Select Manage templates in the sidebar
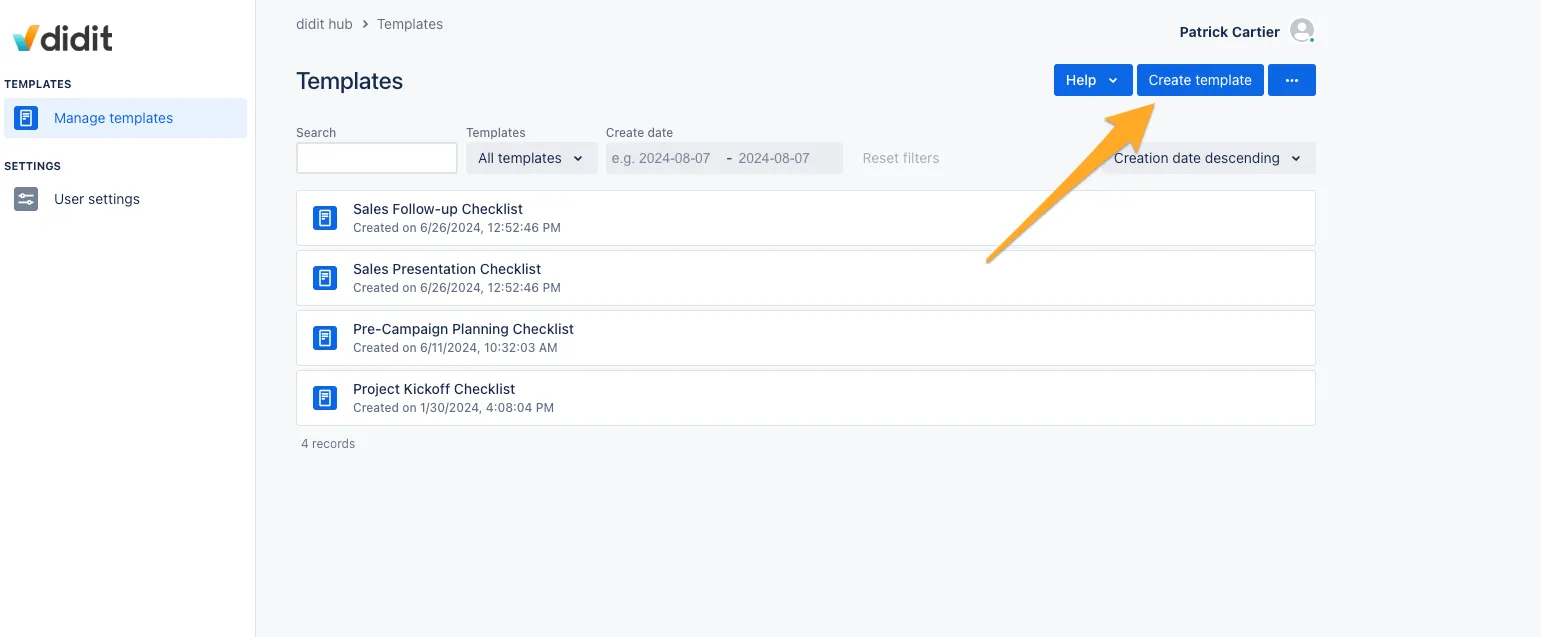 [113, 118]
